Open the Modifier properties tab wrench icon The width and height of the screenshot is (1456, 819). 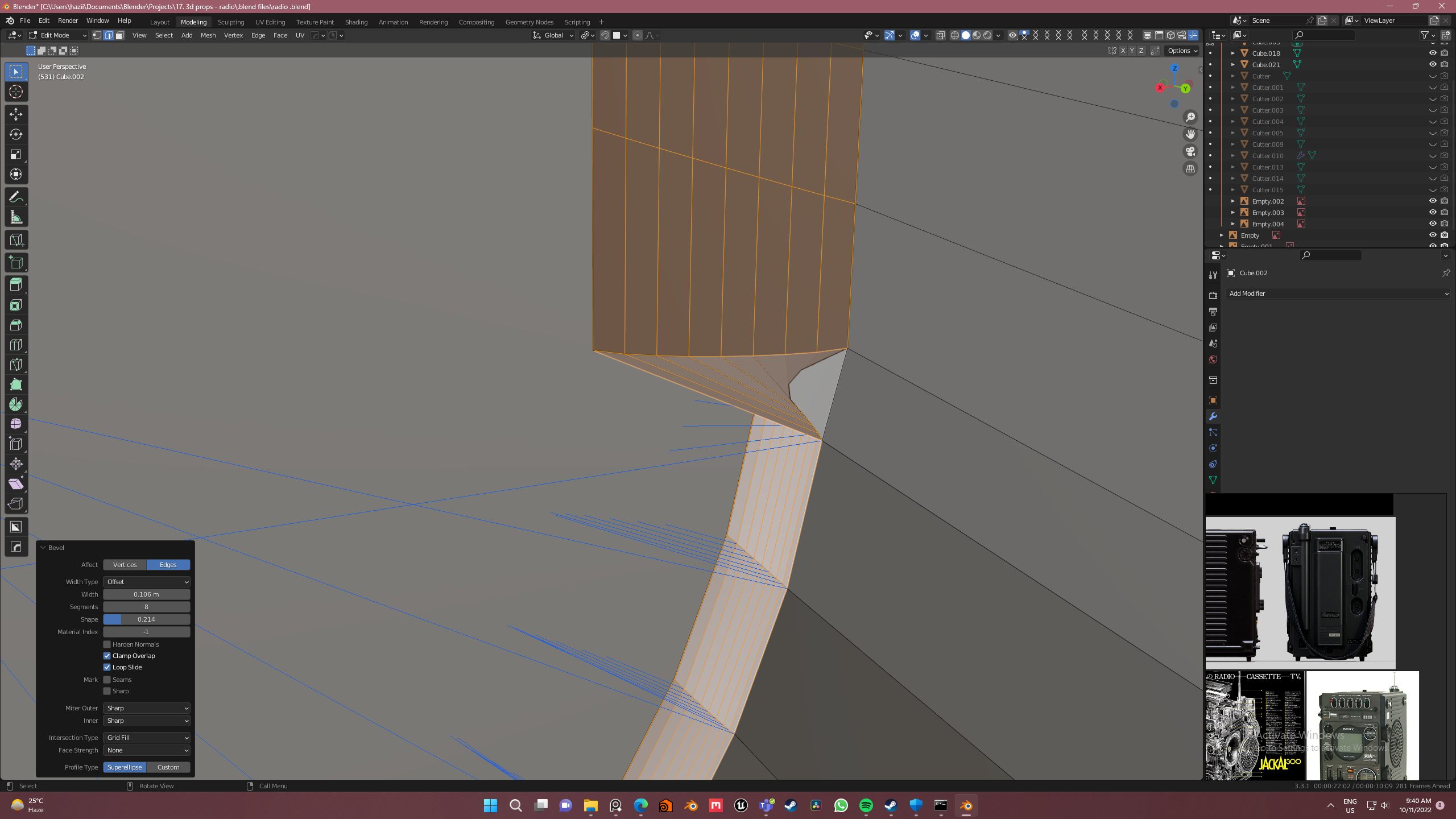tap(1213, 416)
